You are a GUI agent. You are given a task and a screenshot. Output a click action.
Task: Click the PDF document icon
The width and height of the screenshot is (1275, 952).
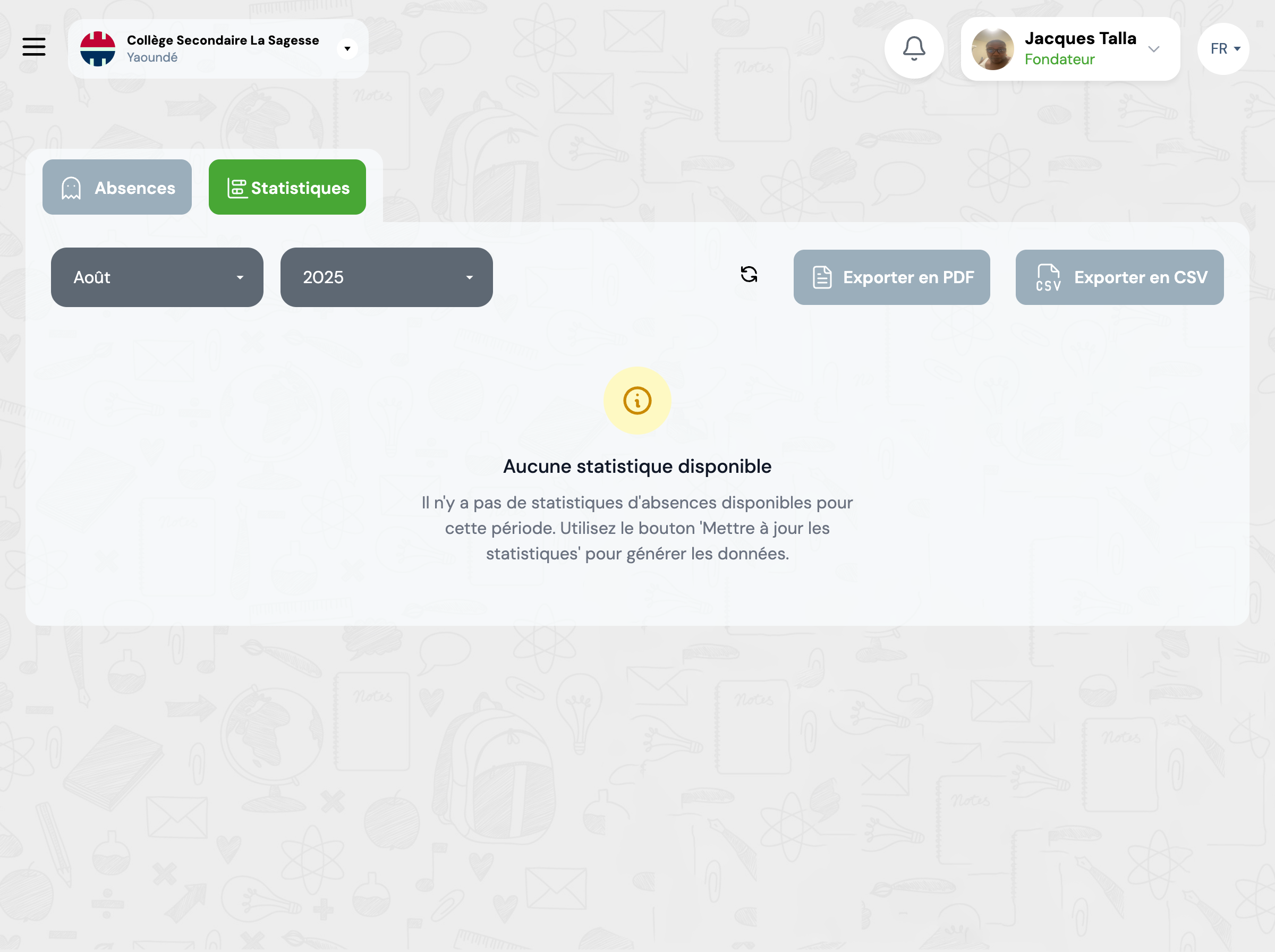(x=821, y=277)
